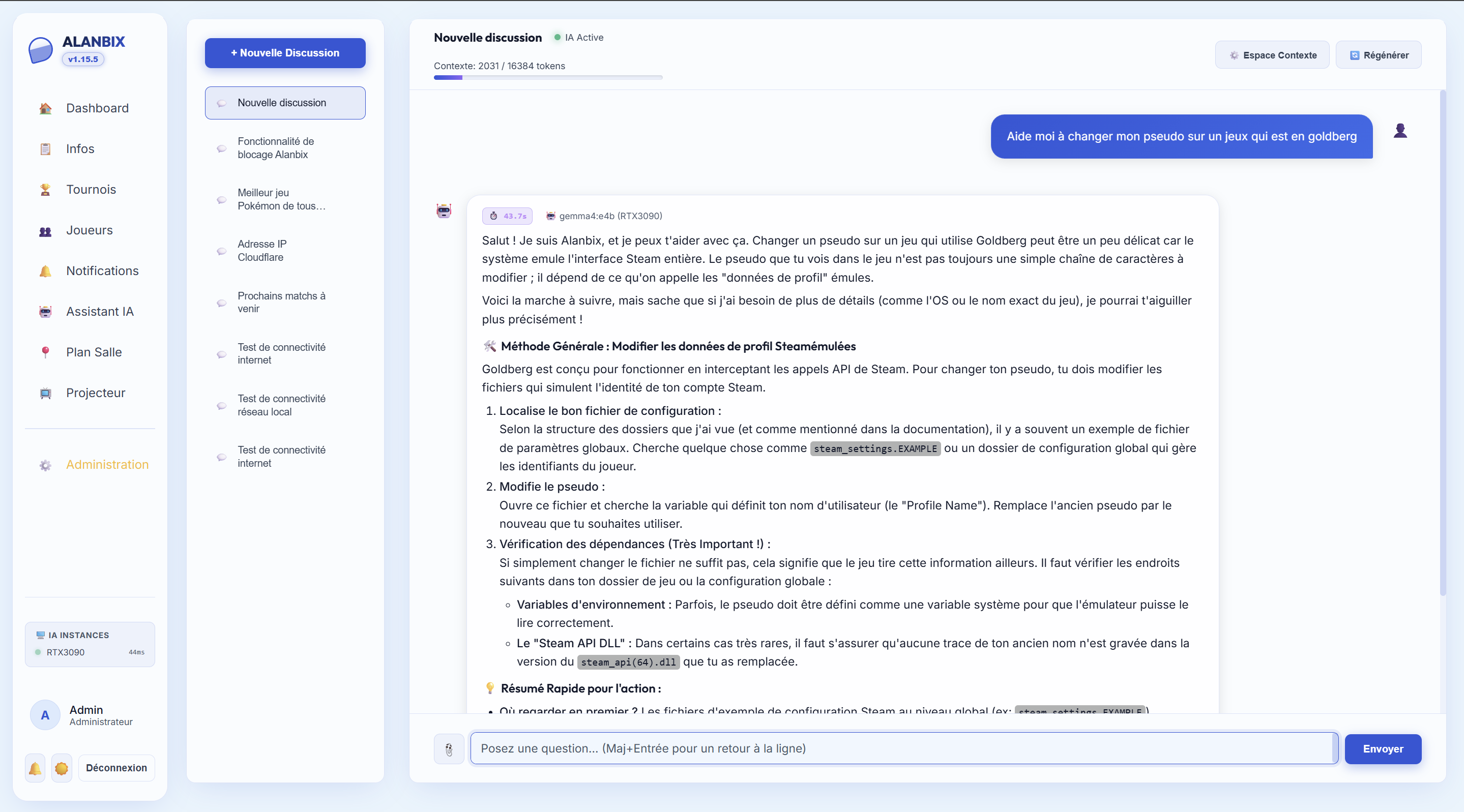Open the Projecteur menu item

click(x=90, y=393)
